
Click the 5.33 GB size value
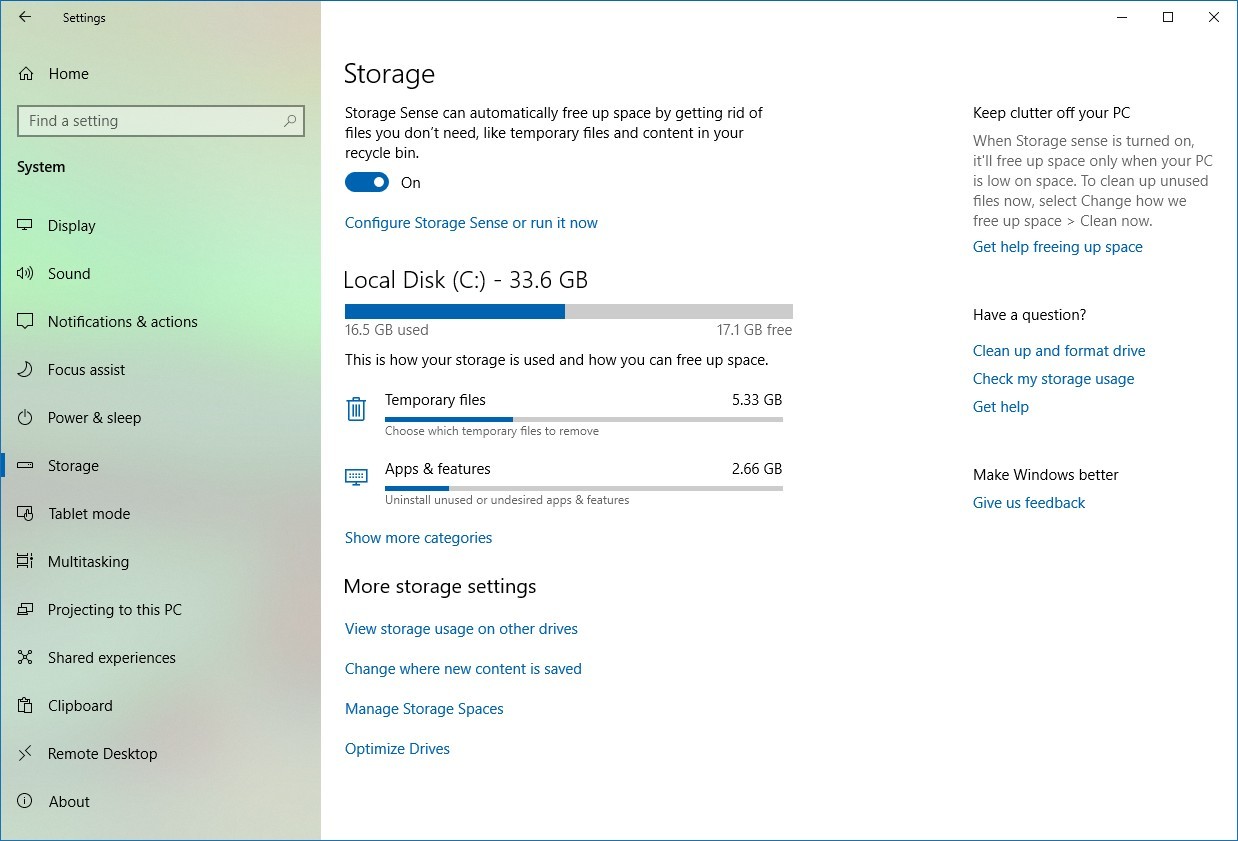pos(757,400)
